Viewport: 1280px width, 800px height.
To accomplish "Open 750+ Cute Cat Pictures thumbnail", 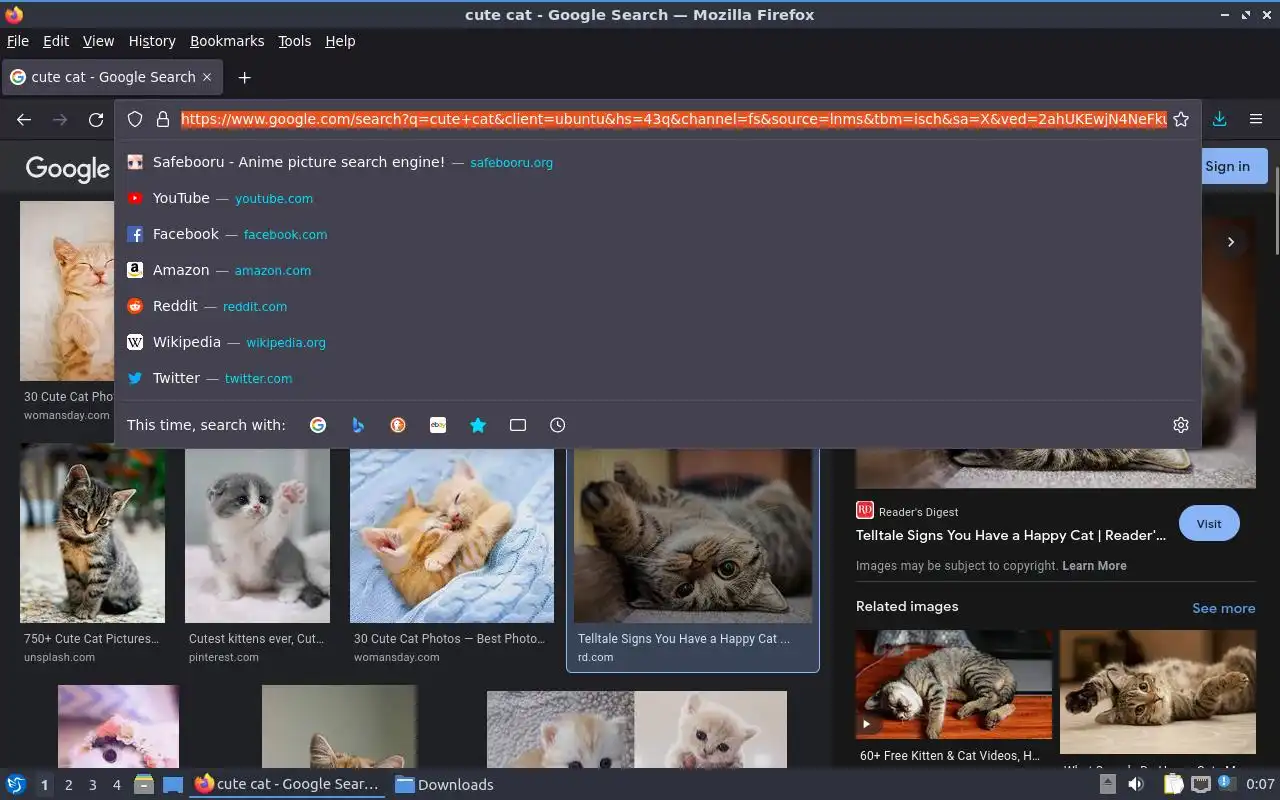I will 92,536.
